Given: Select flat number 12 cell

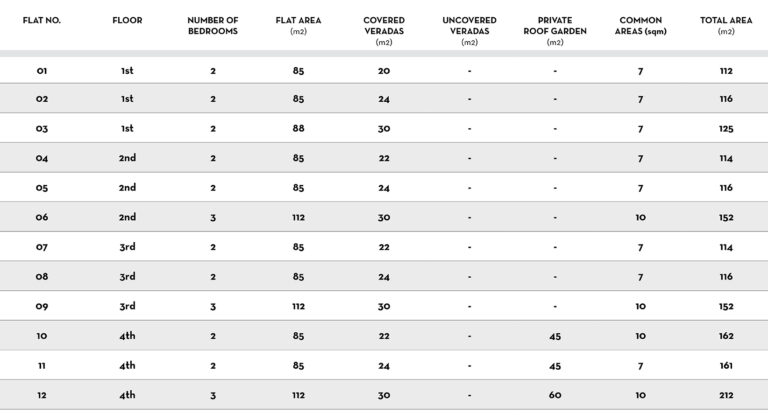Looking at the screenshot, I should tap(42, 395).
